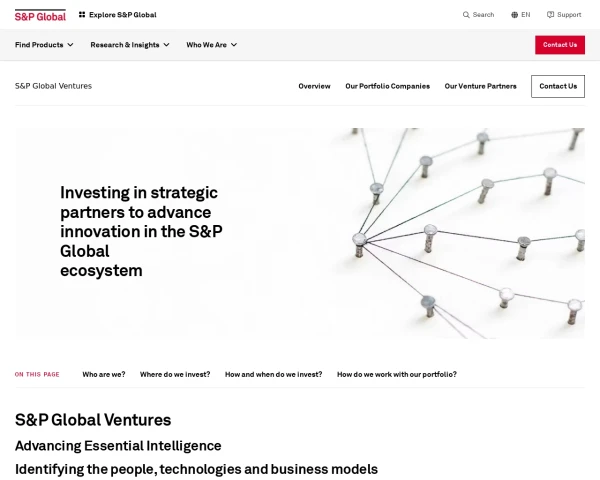Go to How and when do we invest?
The height and width of the screenshot is (480, 600).
273,374
